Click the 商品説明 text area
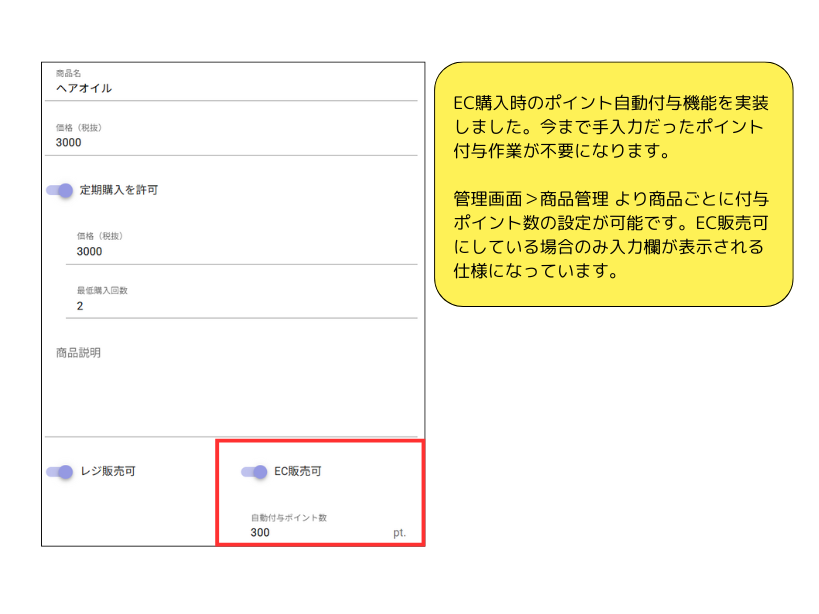 click(x=231, y=387)
